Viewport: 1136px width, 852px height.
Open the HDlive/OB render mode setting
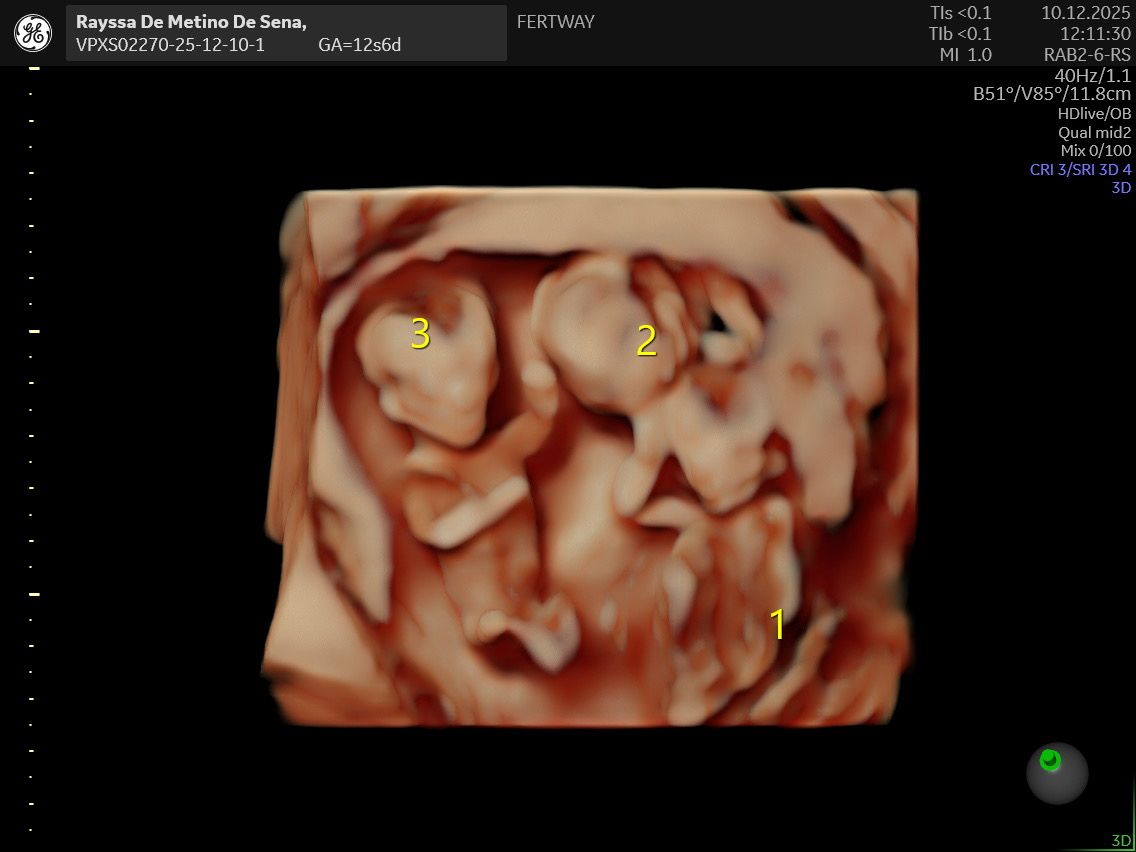click(1094, 114)
